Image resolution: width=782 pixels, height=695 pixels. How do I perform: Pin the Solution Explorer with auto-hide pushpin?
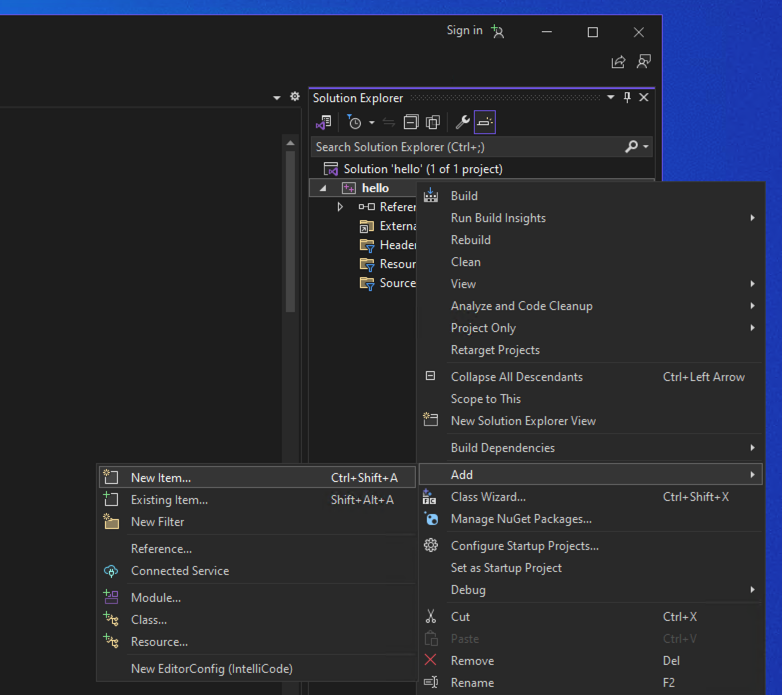pyautogui.click(x=627, y=97)
